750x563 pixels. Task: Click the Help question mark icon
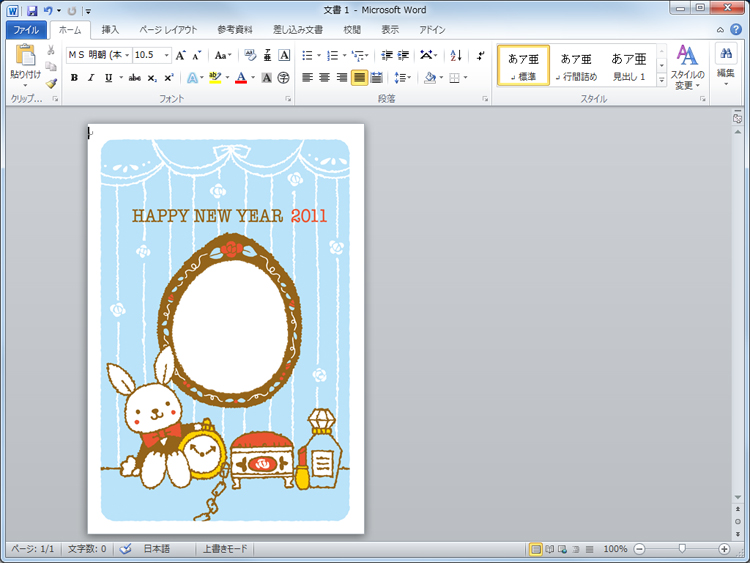736,30
